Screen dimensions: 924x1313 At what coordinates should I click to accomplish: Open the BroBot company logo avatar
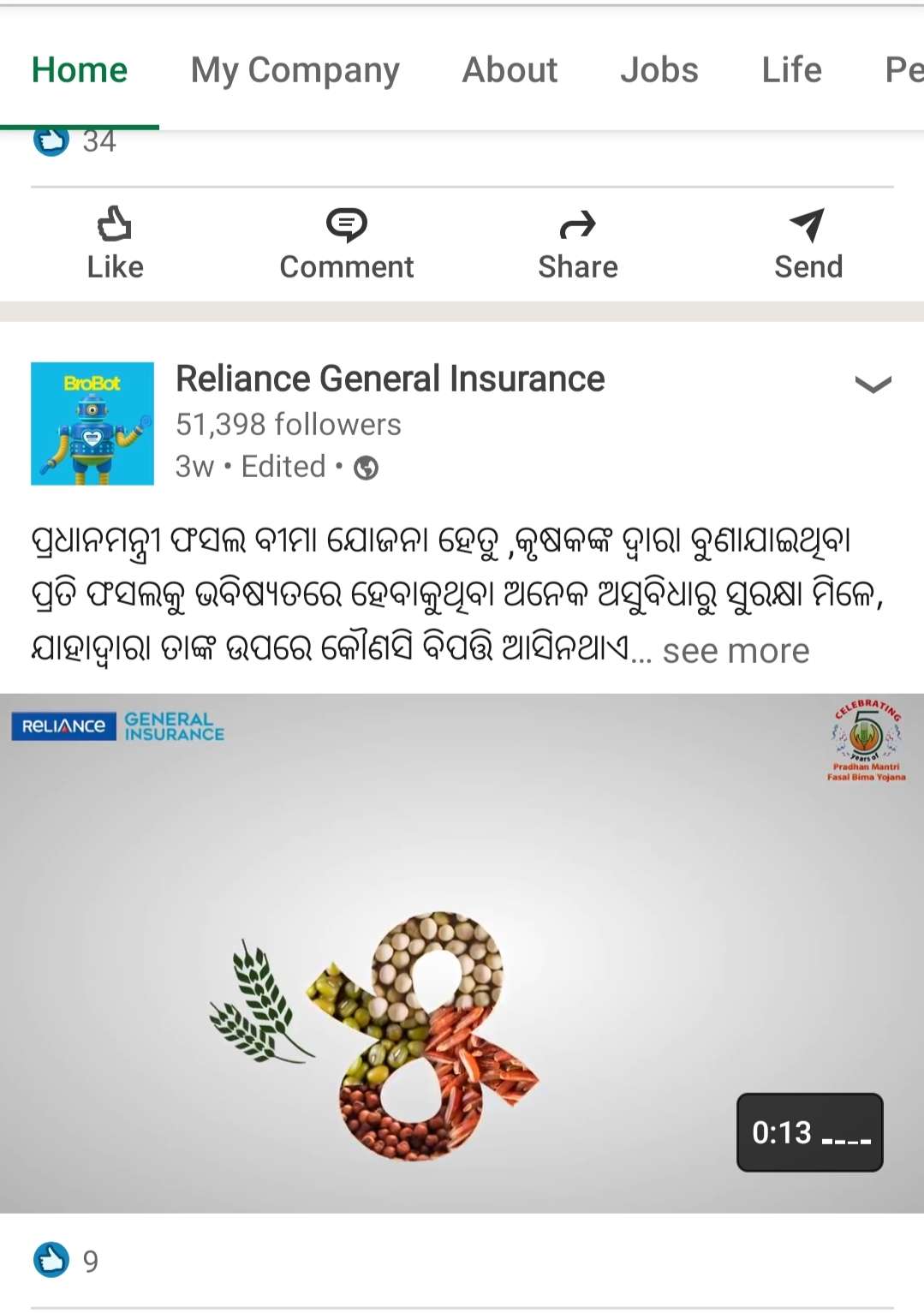92,424
